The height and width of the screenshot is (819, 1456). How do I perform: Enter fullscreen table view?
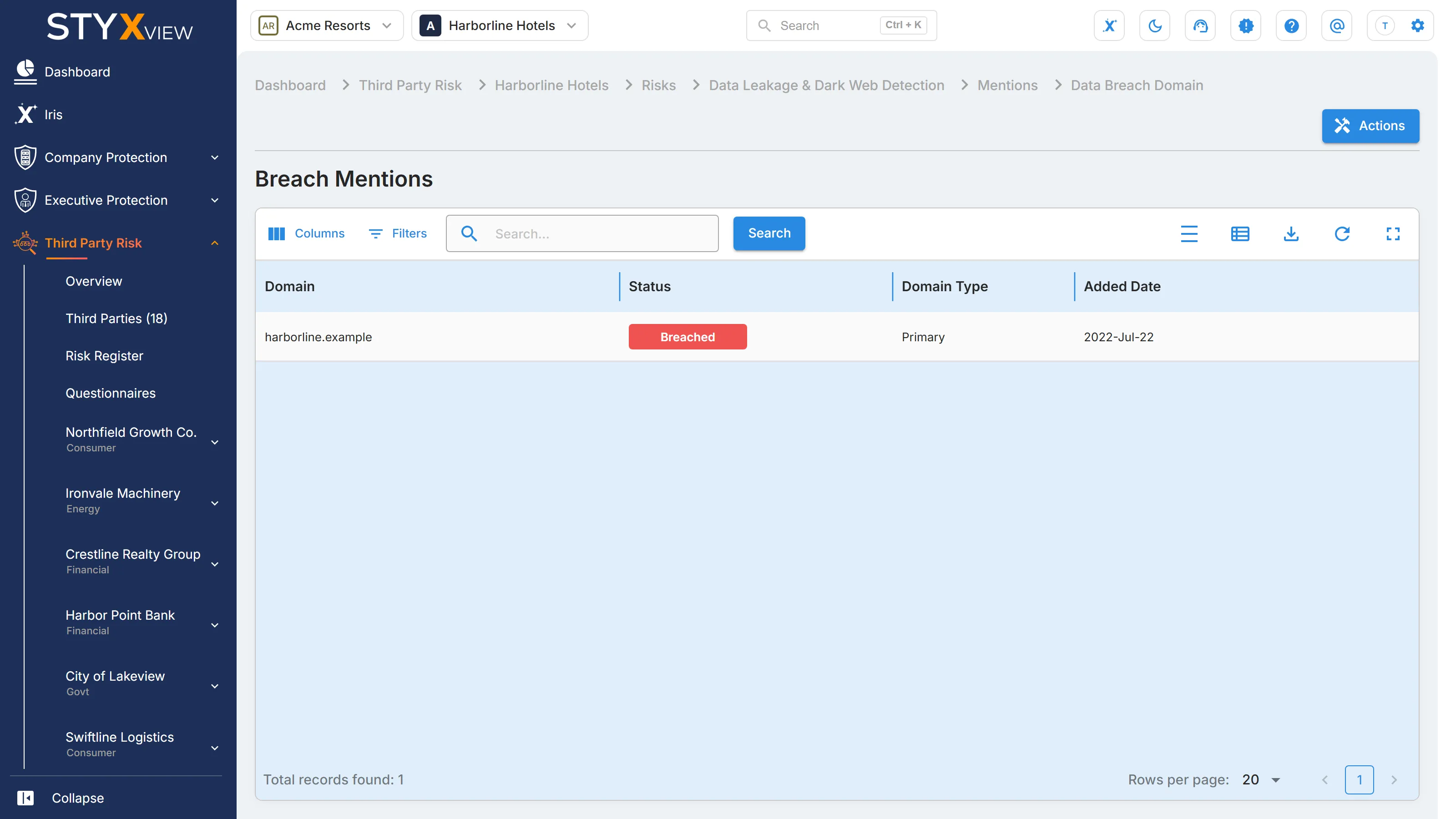[1393, 233]
